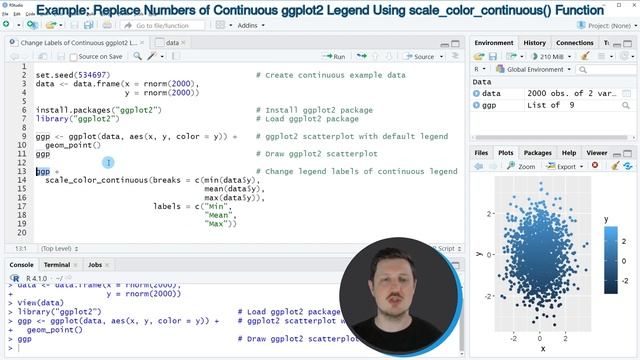This screenshot has height=360, width=640.
Task: Open R language selector dropdown
Action: (x=480, y=69)
